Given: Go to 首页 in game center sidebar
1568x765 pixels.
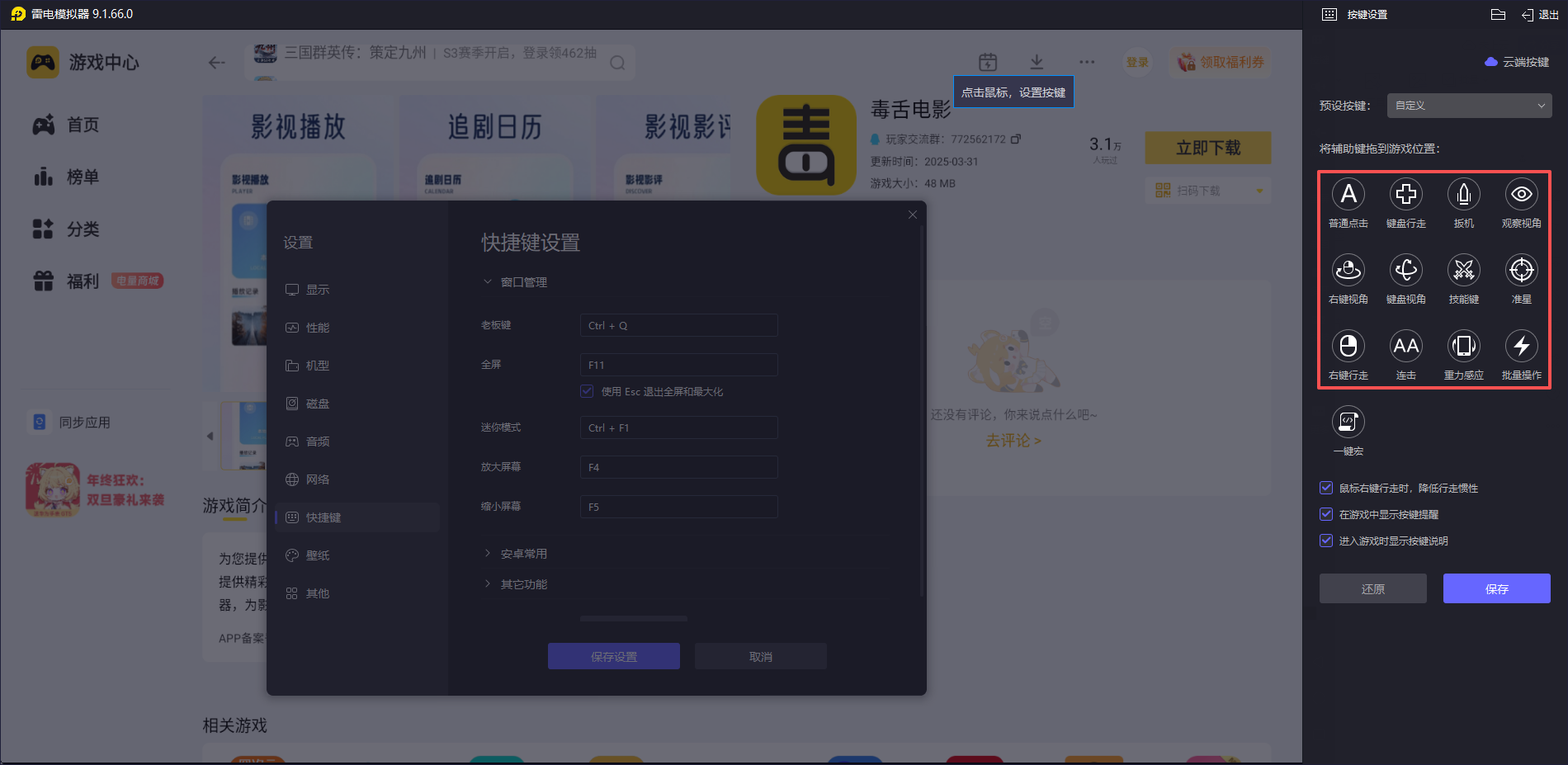Looking at the screenshot, I should (x=66, y=125).
